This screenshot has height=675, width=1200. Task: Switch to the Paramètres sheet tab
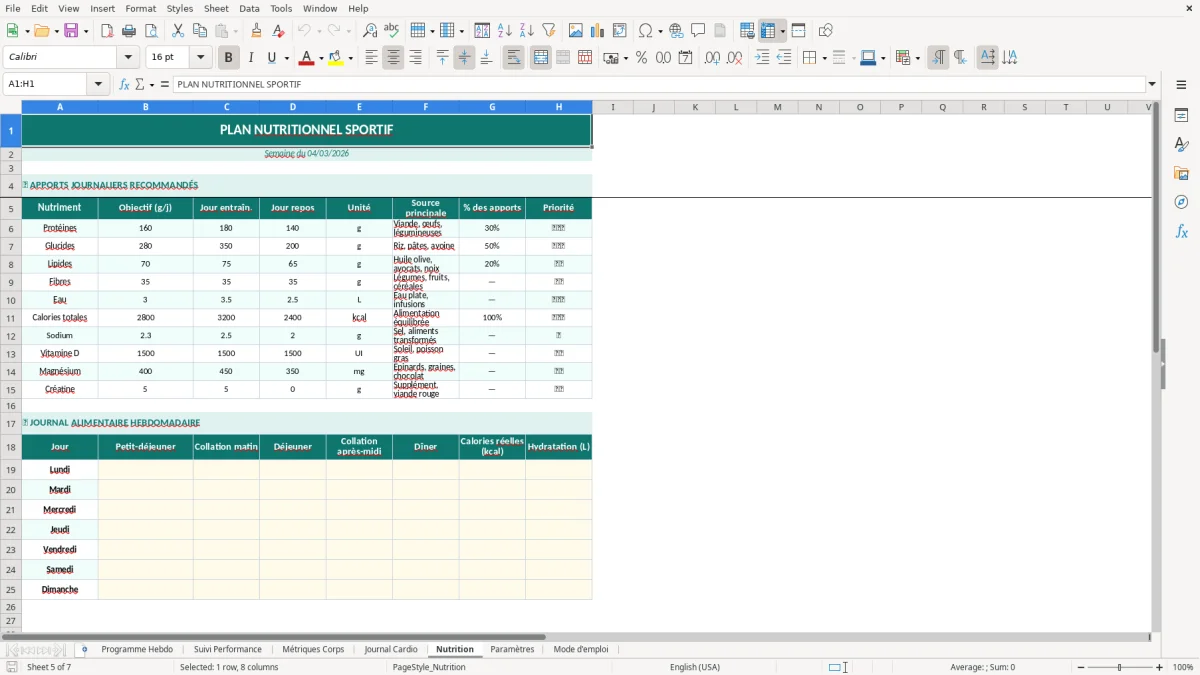pyautogui.click(x=512, y=649)
